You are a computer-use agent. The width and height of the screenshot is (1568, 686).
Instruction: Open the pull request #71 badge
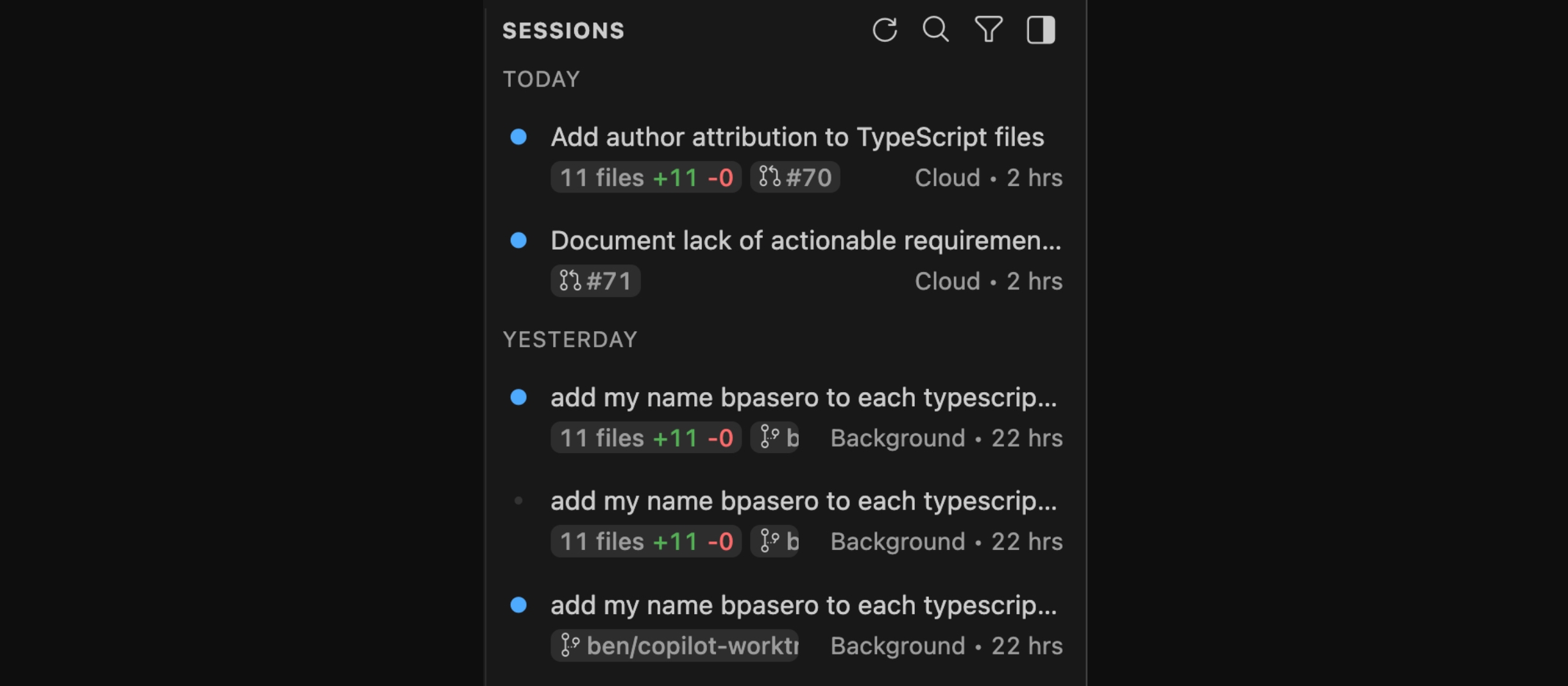[595, 281]
